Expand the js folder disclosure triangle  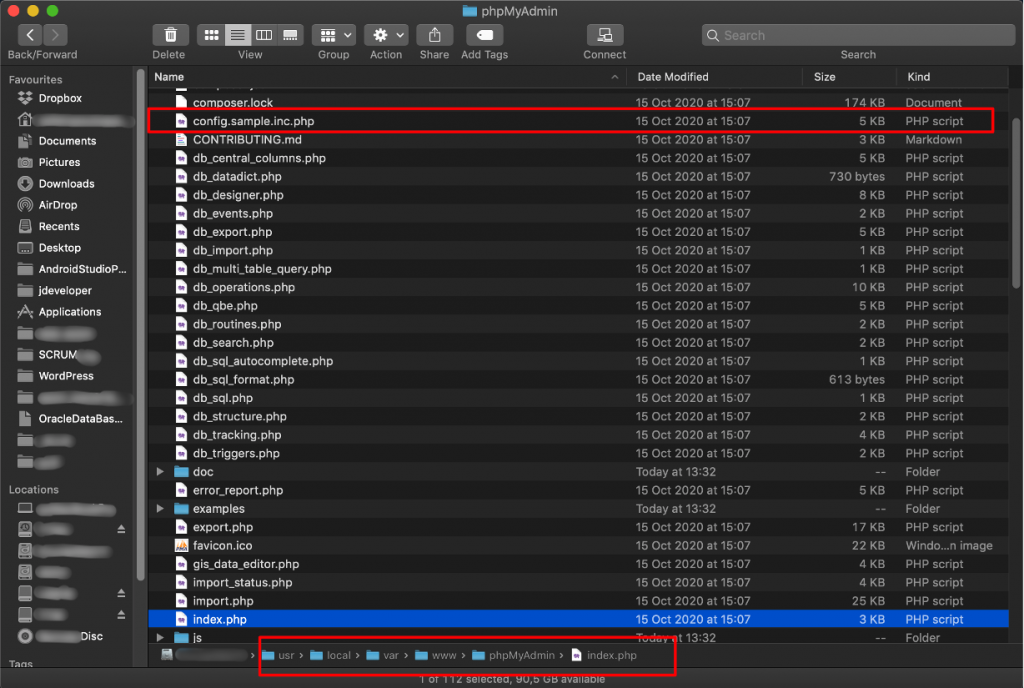[x=160, y=637]
